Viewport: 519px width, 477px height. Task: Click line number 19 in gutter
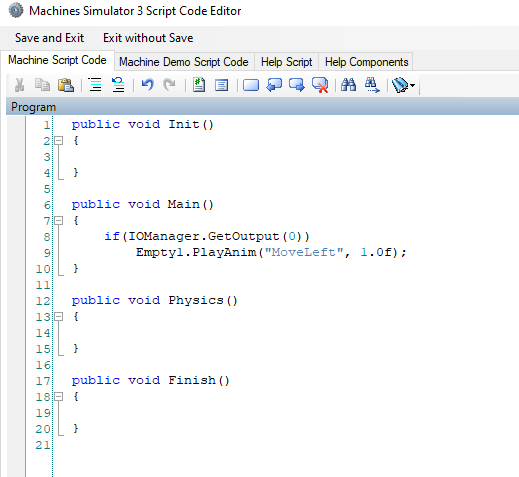click(x=43, y=413)
